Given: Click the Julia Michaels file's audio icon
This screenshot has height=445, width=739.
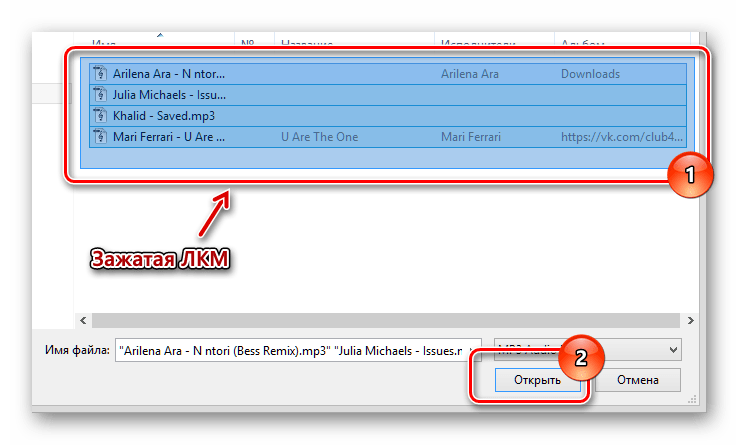Looking at the screenshot, I should coord(99,95).
